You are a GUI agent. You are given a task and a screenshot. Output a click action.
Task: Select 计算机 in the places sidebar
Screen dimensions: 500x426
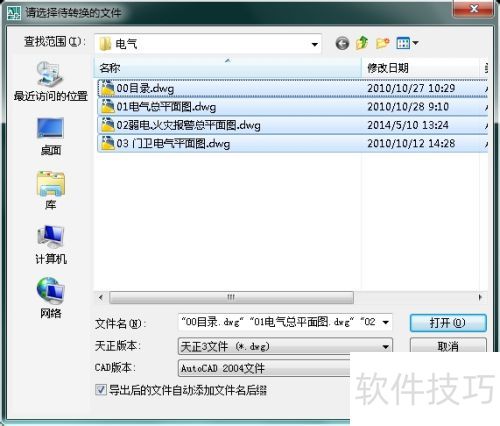pos(51,245)
